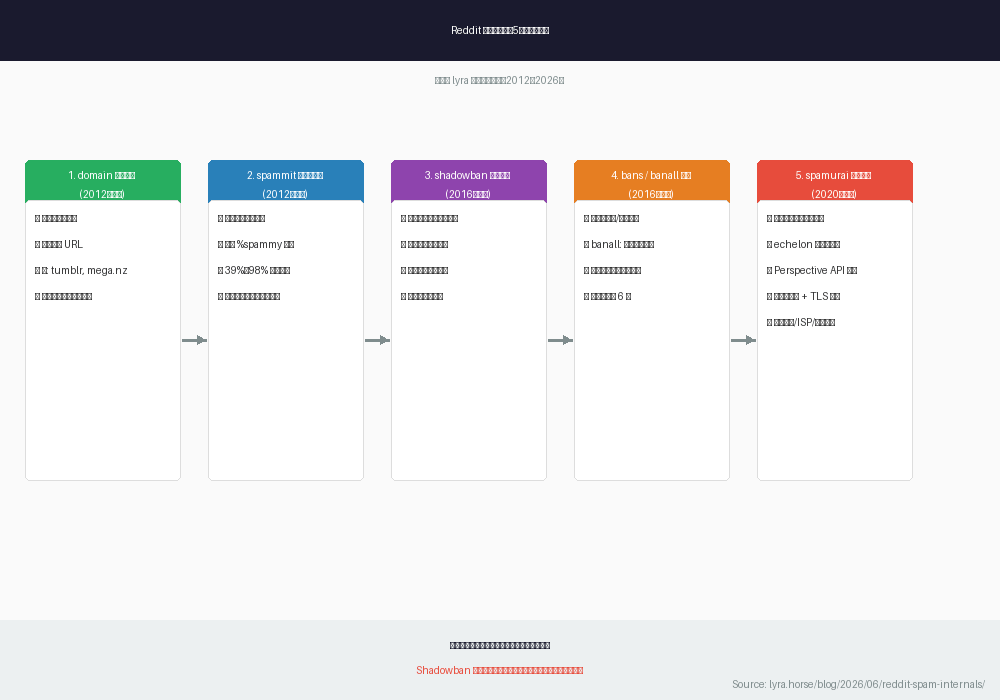
Task: Select the "Perspective API" bullet line
Action: [812, 270]
